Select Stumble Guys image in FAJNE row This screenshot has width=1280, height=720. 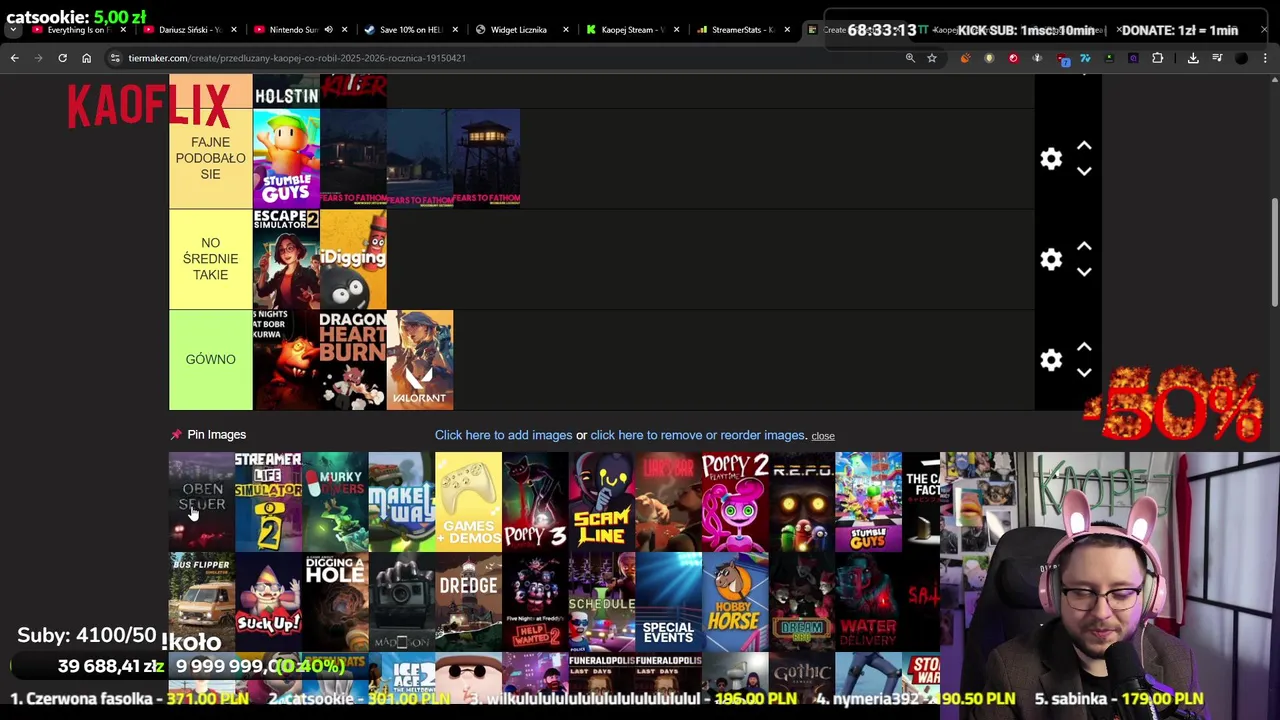(286, 159)
